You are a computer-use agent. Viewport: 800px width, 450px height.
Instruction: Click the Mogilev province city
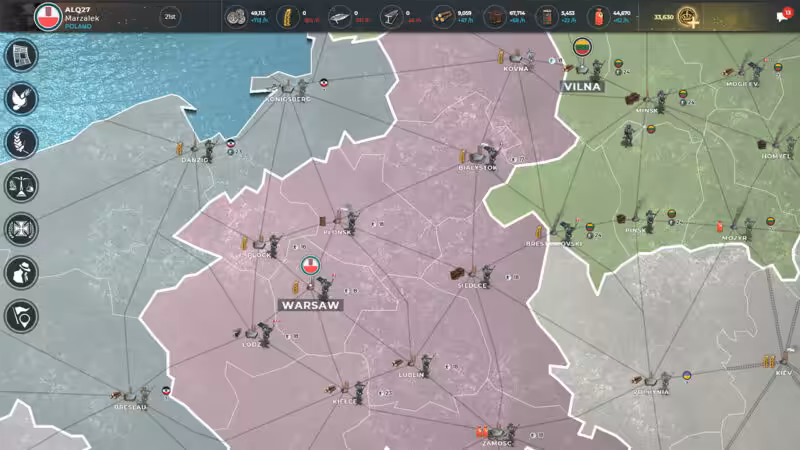[742, 74]
